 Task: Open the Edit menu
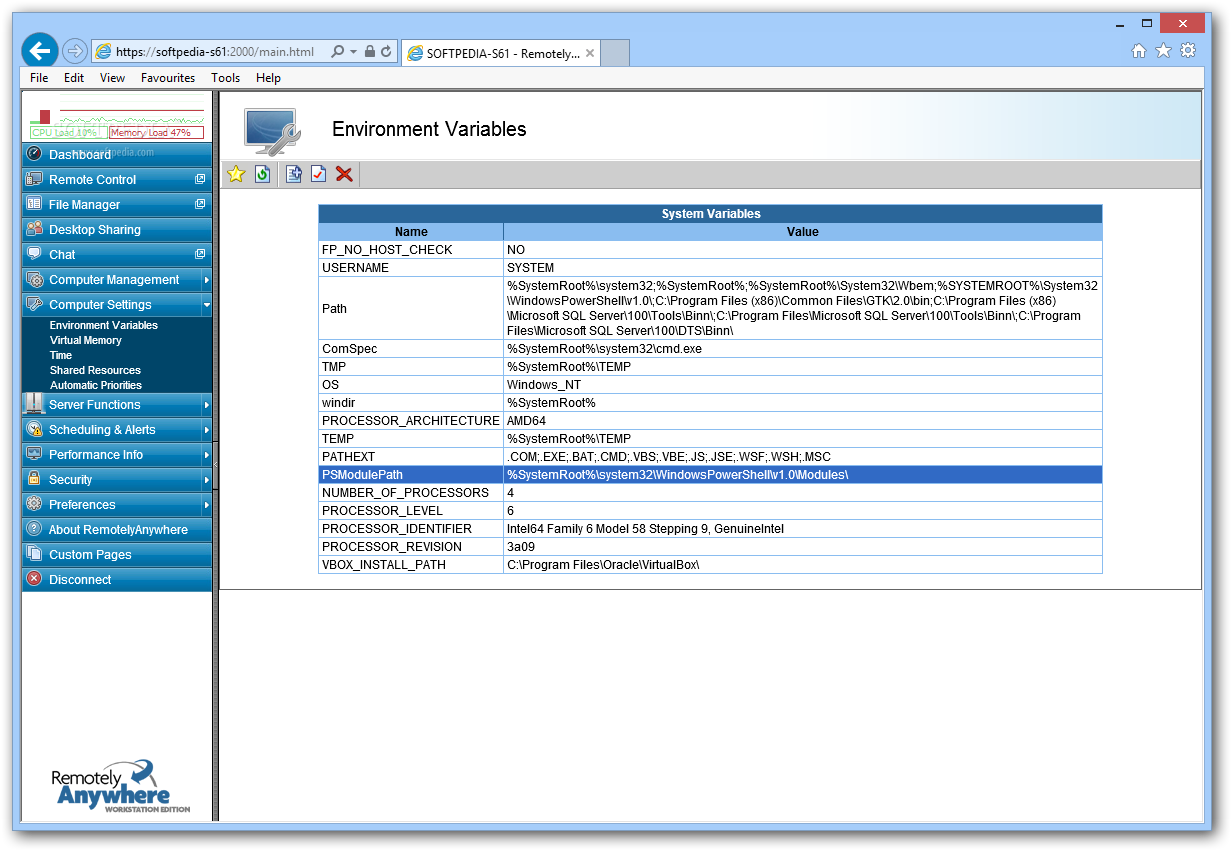pos(74,78)
